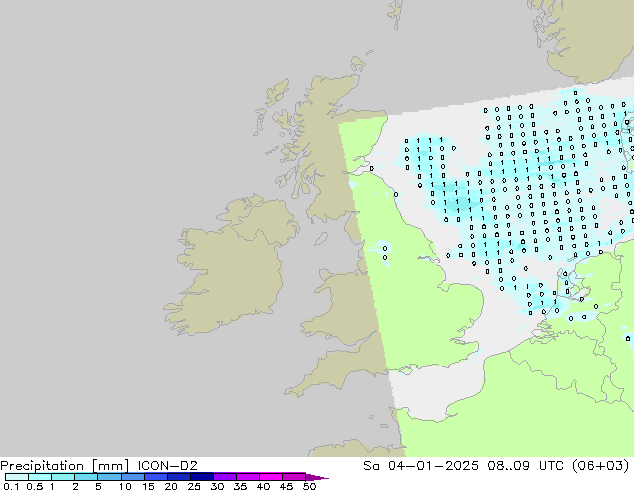Select the 45–50 mm legend color swatch

[294, 477]
